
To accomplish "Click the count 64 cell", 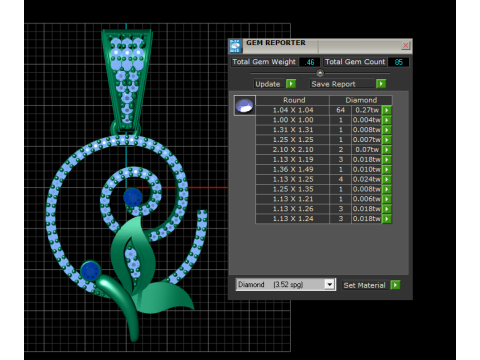I will pyautogui.click(x=340, y=110).
